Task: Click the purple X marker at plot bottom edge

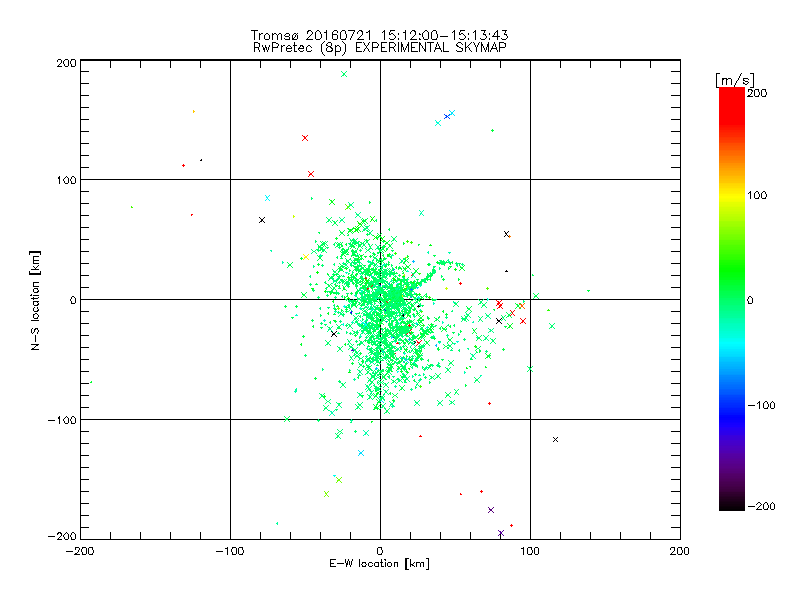Action: (501, 533)
